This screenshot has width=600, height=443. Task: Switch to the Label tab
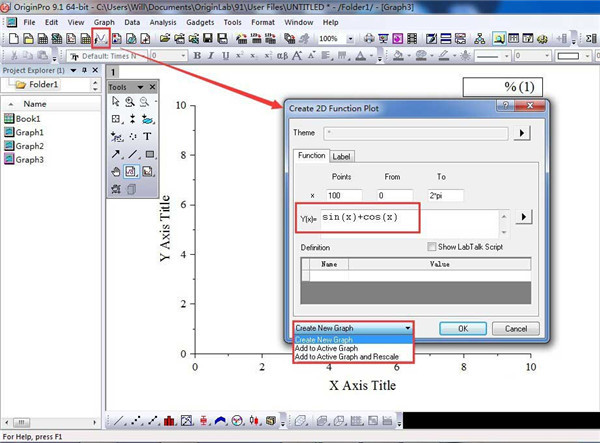341,156
